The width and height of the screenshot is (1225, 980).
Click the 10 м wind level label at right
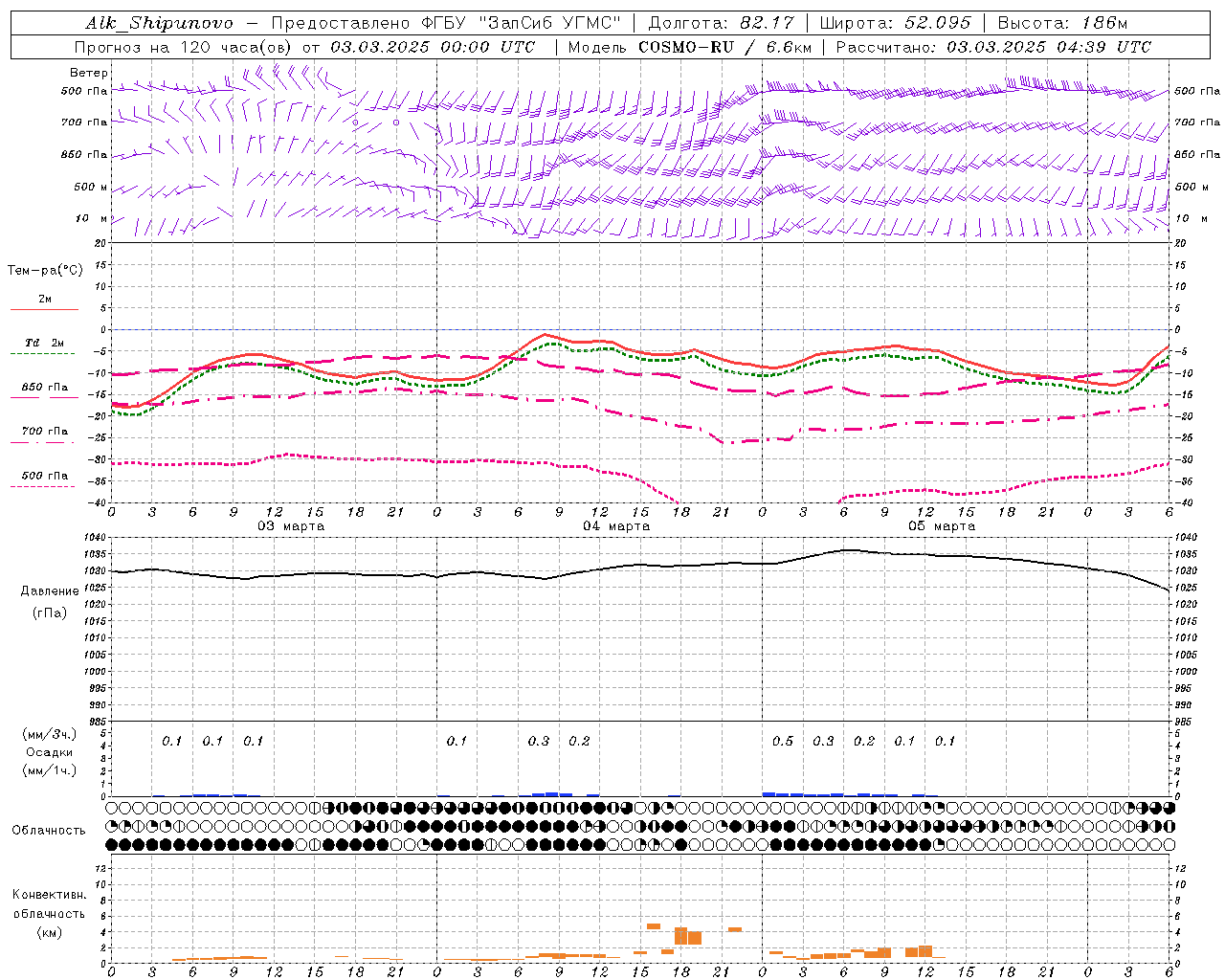pyautogui.click(x=1191, y=218)
